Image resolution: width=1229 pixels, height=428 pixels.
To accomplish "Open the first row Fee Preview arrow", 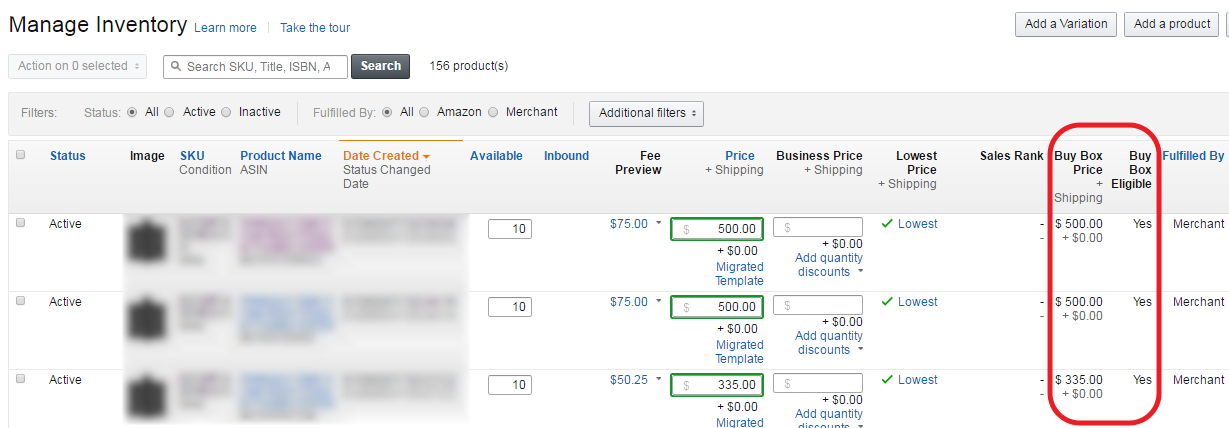I will point(659,224).
